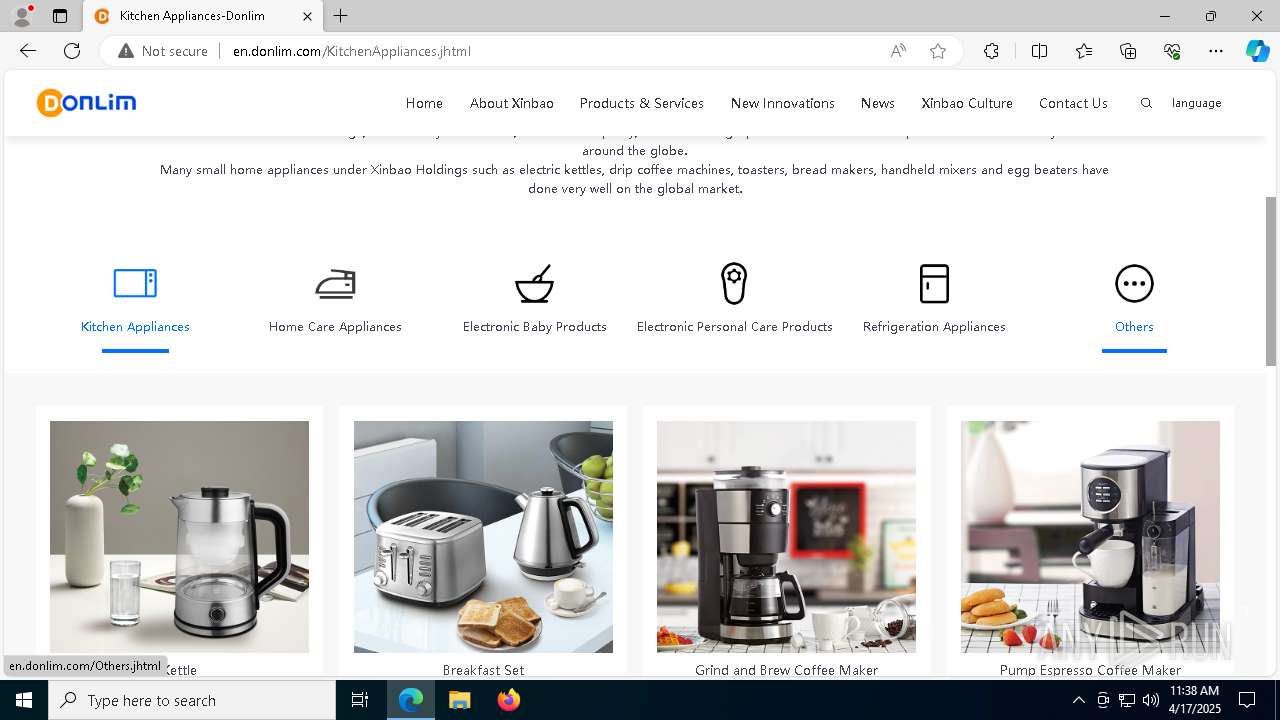This screenshot has width=1280, height=720.
Task: Open the browser profile icon
Action: pyautogui.click(x=22, y=16)
